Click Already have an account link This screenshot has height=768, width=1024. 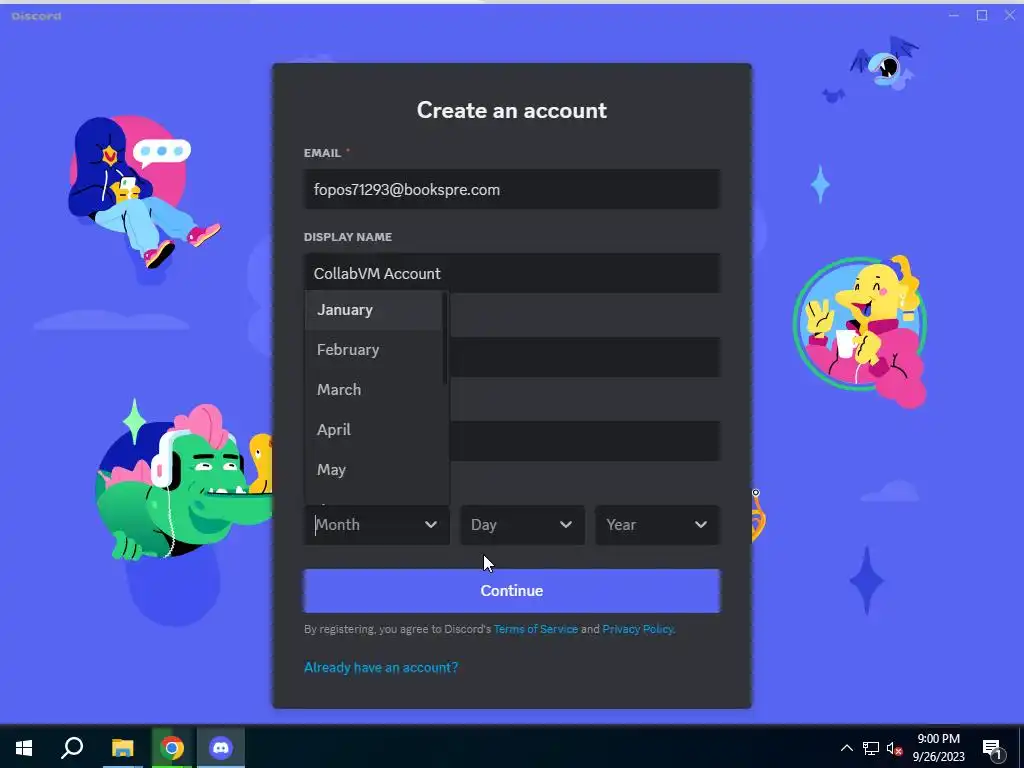[x=381, y=667]
